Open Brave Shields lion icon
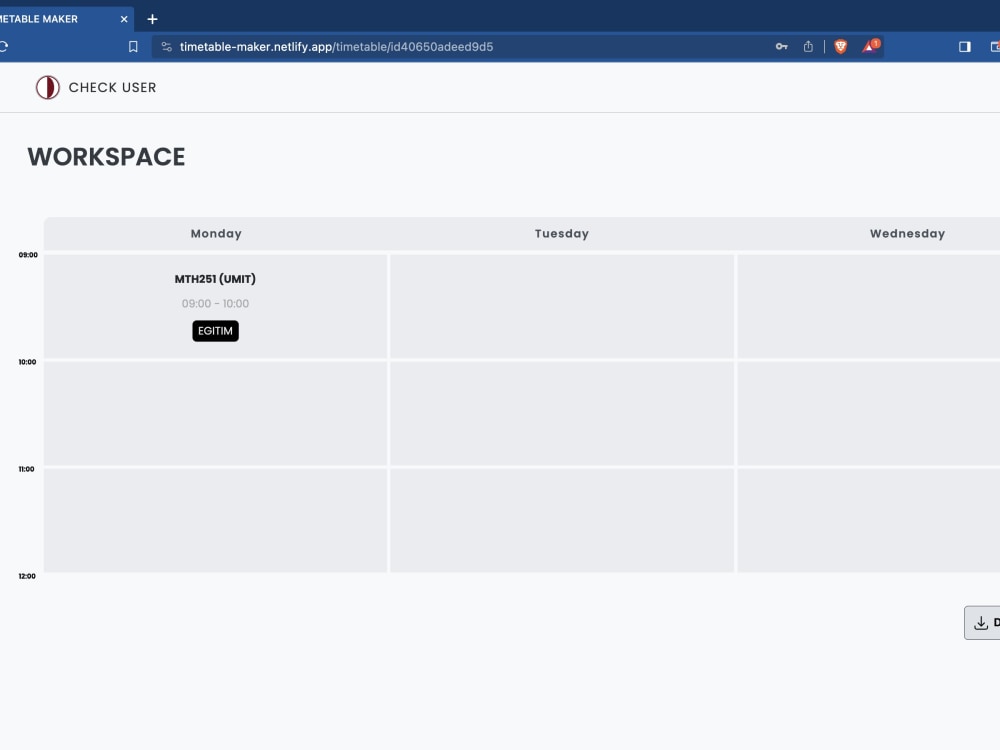Viewport: 1000px width, 750px height. 841,47
